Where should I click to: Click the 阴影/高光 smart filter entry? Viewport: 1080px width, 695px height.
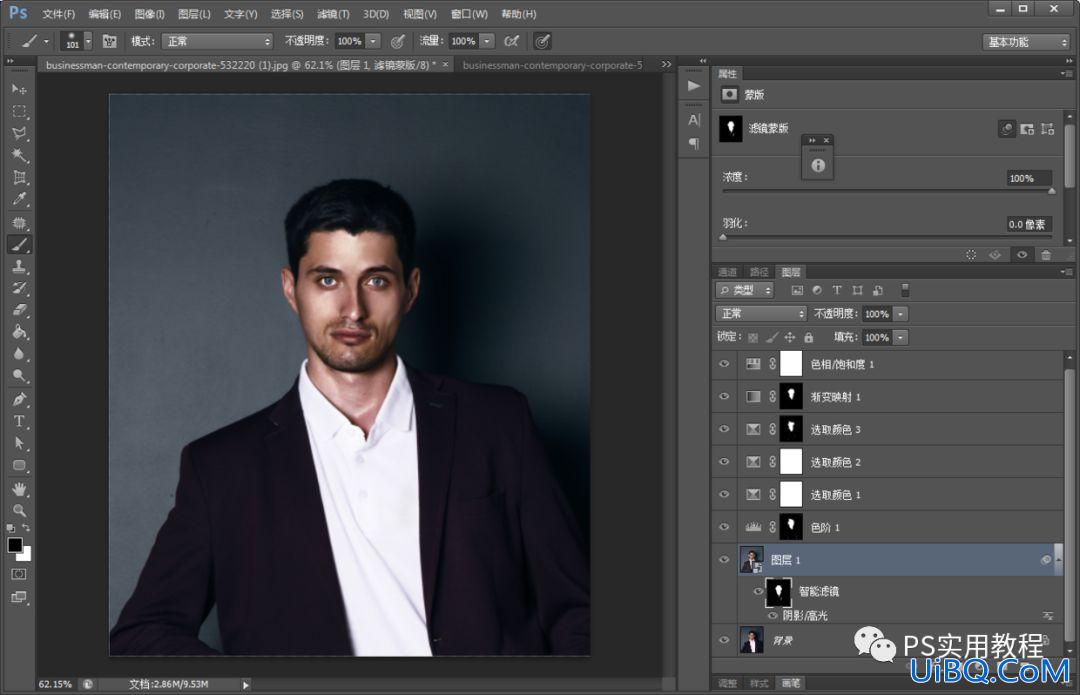click(805, 615)
